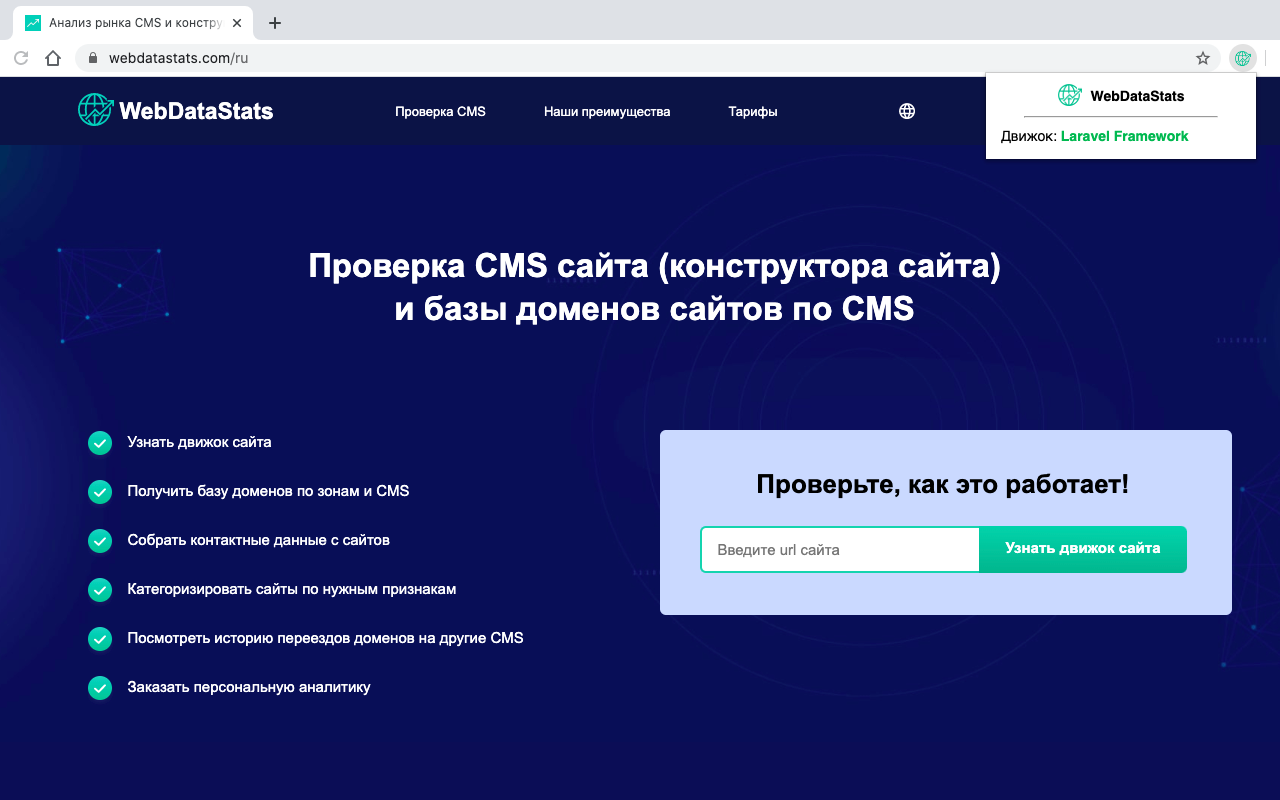Focus the 'Введите url сайта' input field
Viewport: 1280px width, 800px height.
(840, 550)
